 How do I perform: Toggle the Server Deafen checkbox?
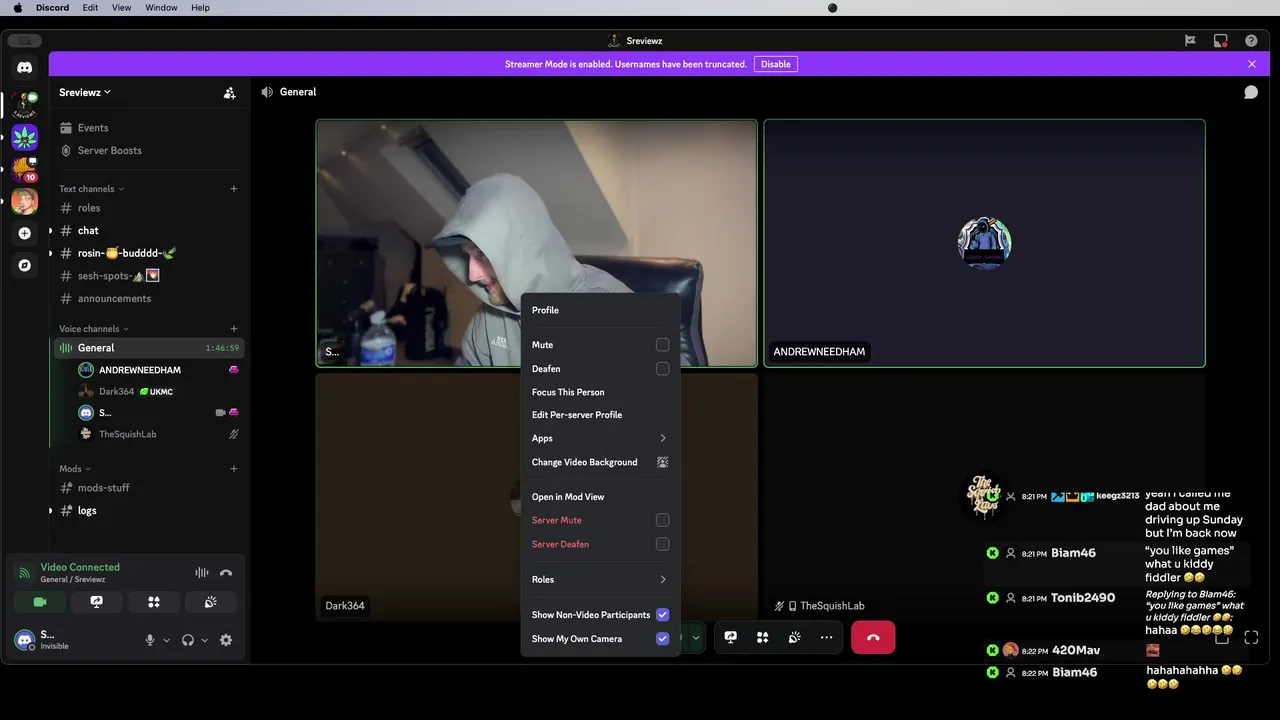(x=662, y=544)
